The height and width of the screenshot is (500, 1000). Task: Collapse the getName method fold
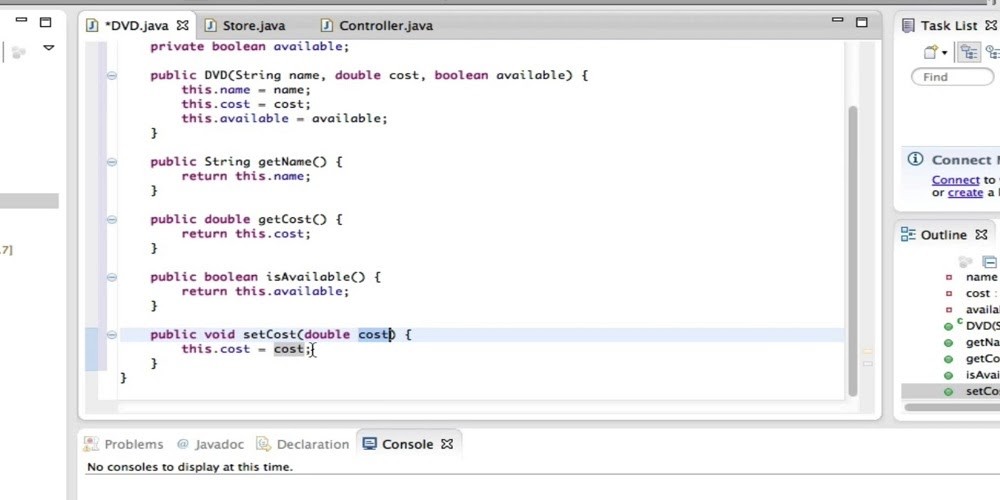(x=111, y=161)
